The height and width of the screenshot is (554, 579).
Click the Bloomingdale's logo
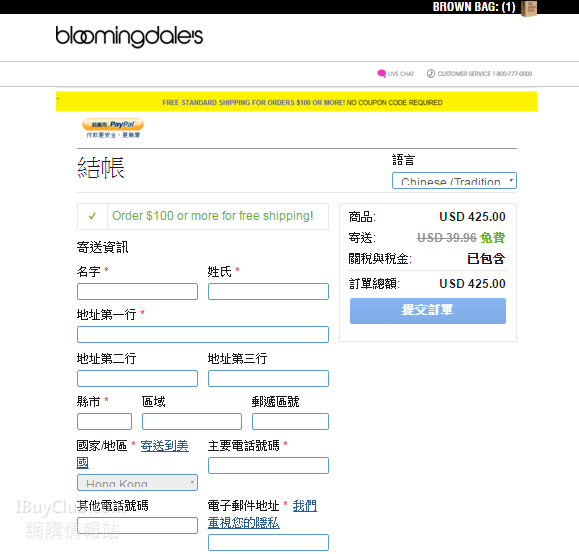point(129,36)
